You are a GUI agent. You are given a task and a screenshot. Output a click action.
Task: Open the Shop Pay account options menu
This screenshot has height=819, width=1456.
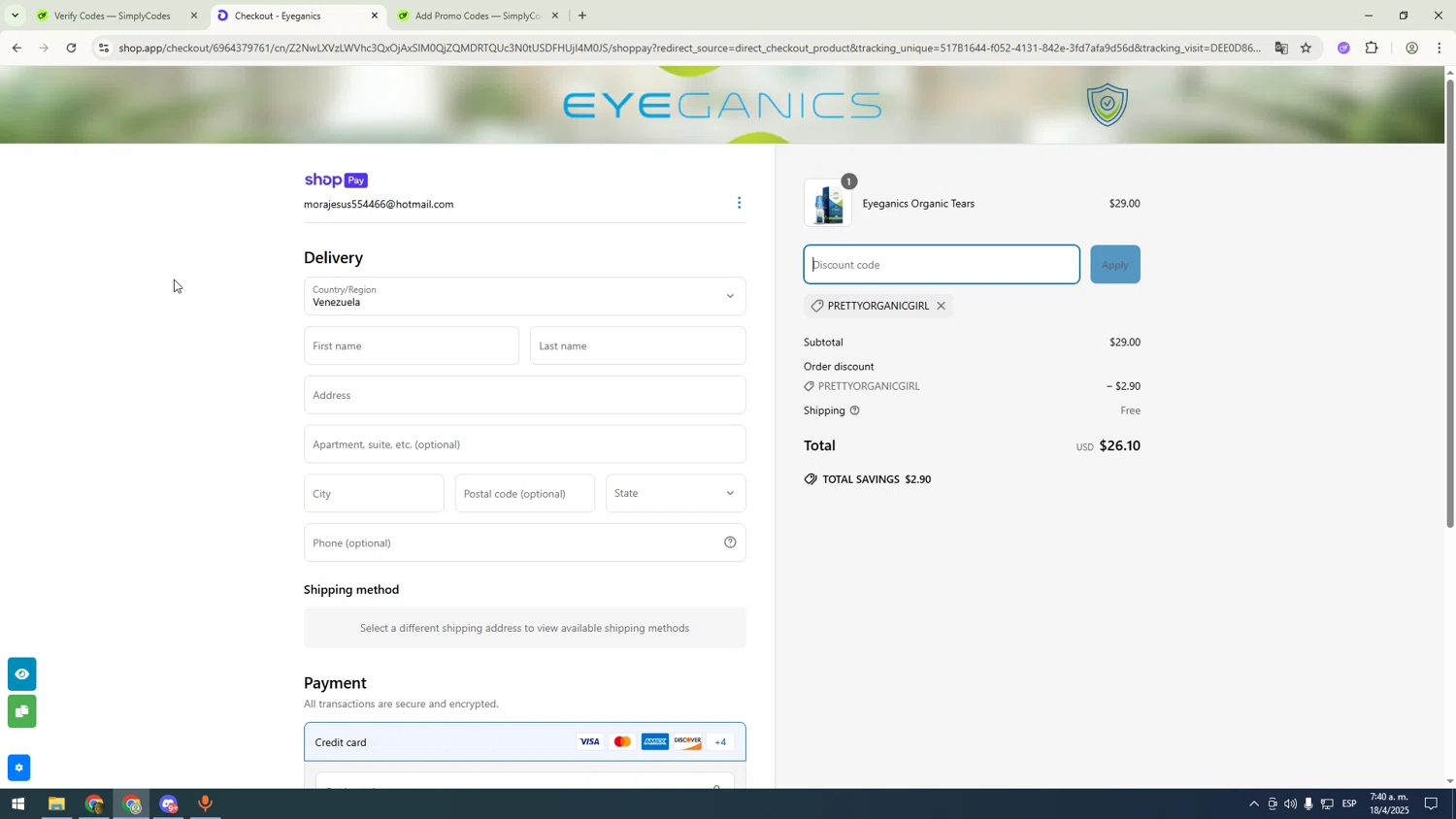[x=740, y=203]
